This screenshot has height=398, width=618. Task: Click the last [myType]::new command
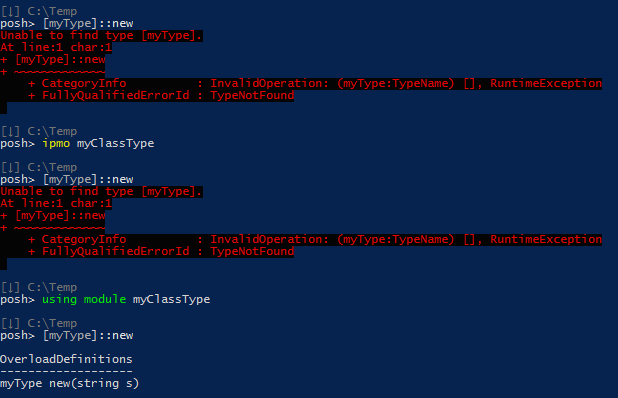coord(88,336)
